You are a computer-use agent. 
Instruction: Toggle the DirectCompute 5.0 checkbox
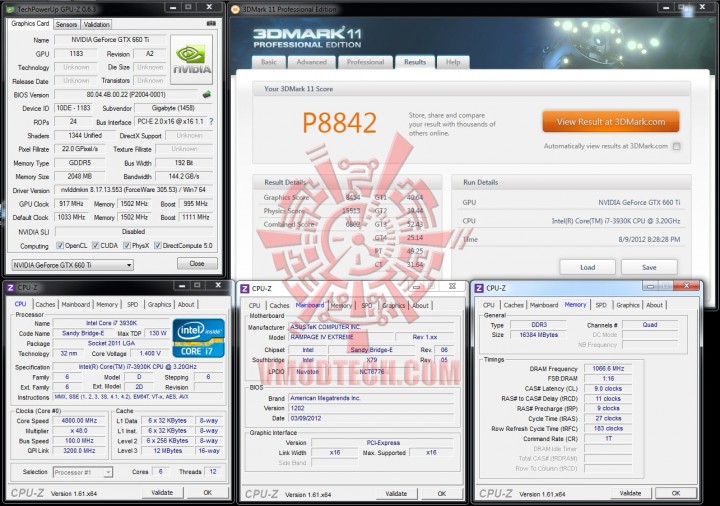coord(158,246)
